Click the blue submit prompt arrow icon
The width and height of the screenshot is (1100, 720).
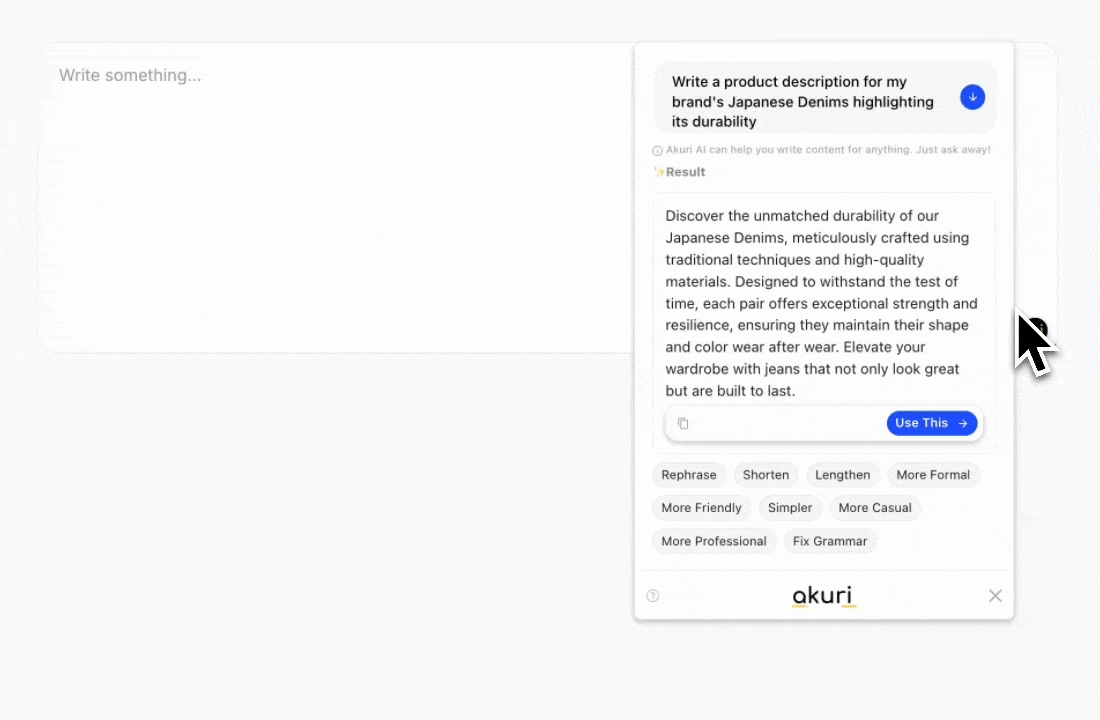point(972,97)
